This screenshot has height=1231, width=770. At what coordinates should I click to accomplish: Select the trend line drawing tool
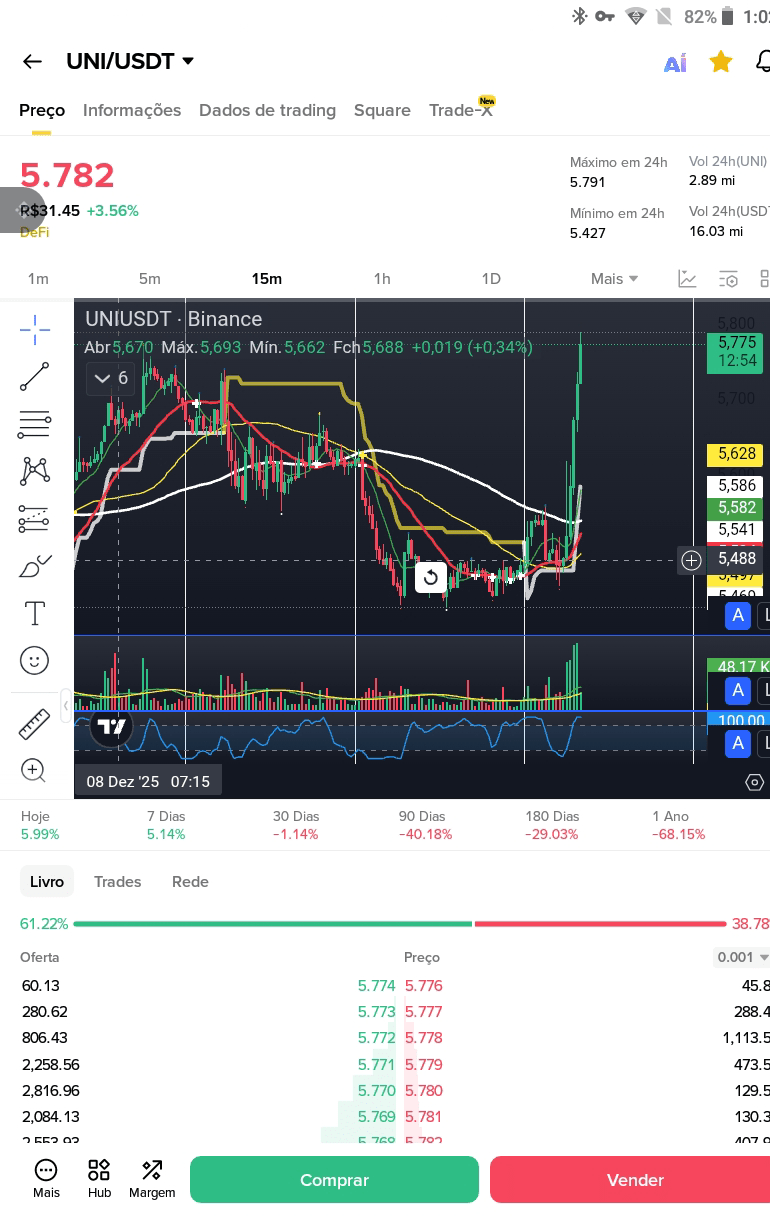[34, 377]
